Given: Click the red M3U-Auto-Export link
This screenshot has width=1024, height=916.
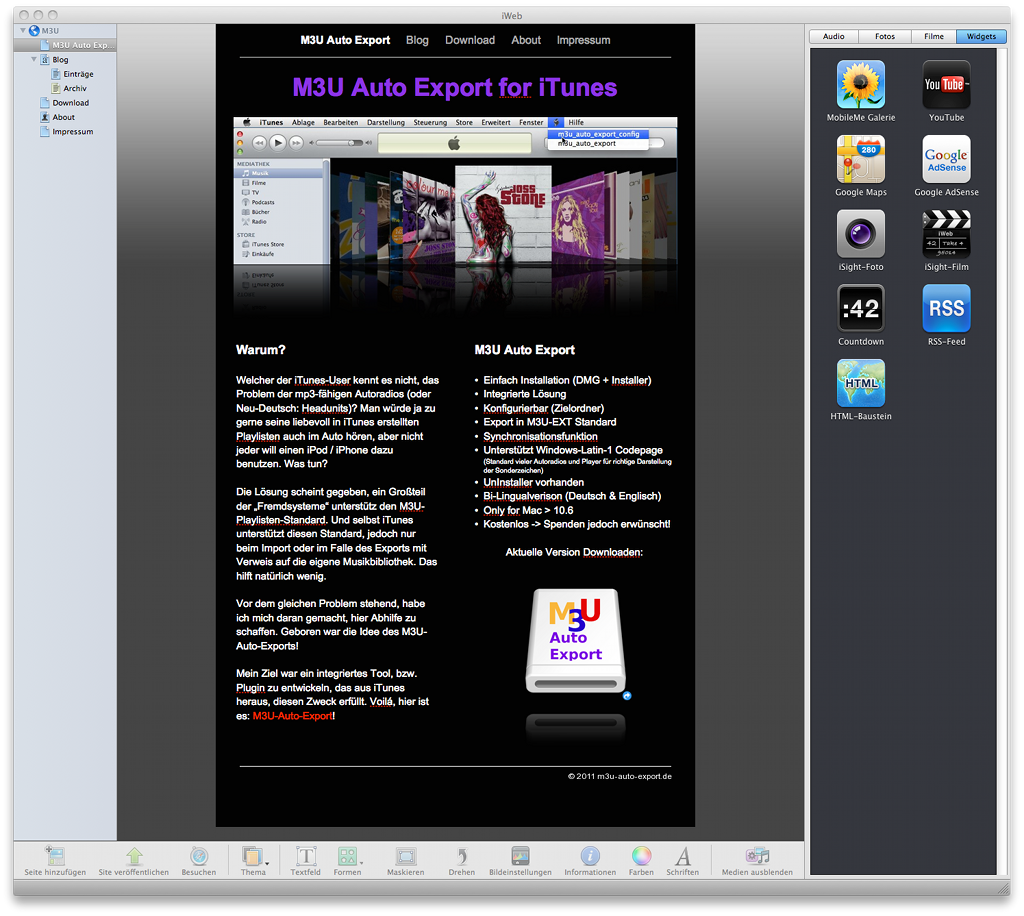Looking at the screenshot, I should click(x=293, y=716).
